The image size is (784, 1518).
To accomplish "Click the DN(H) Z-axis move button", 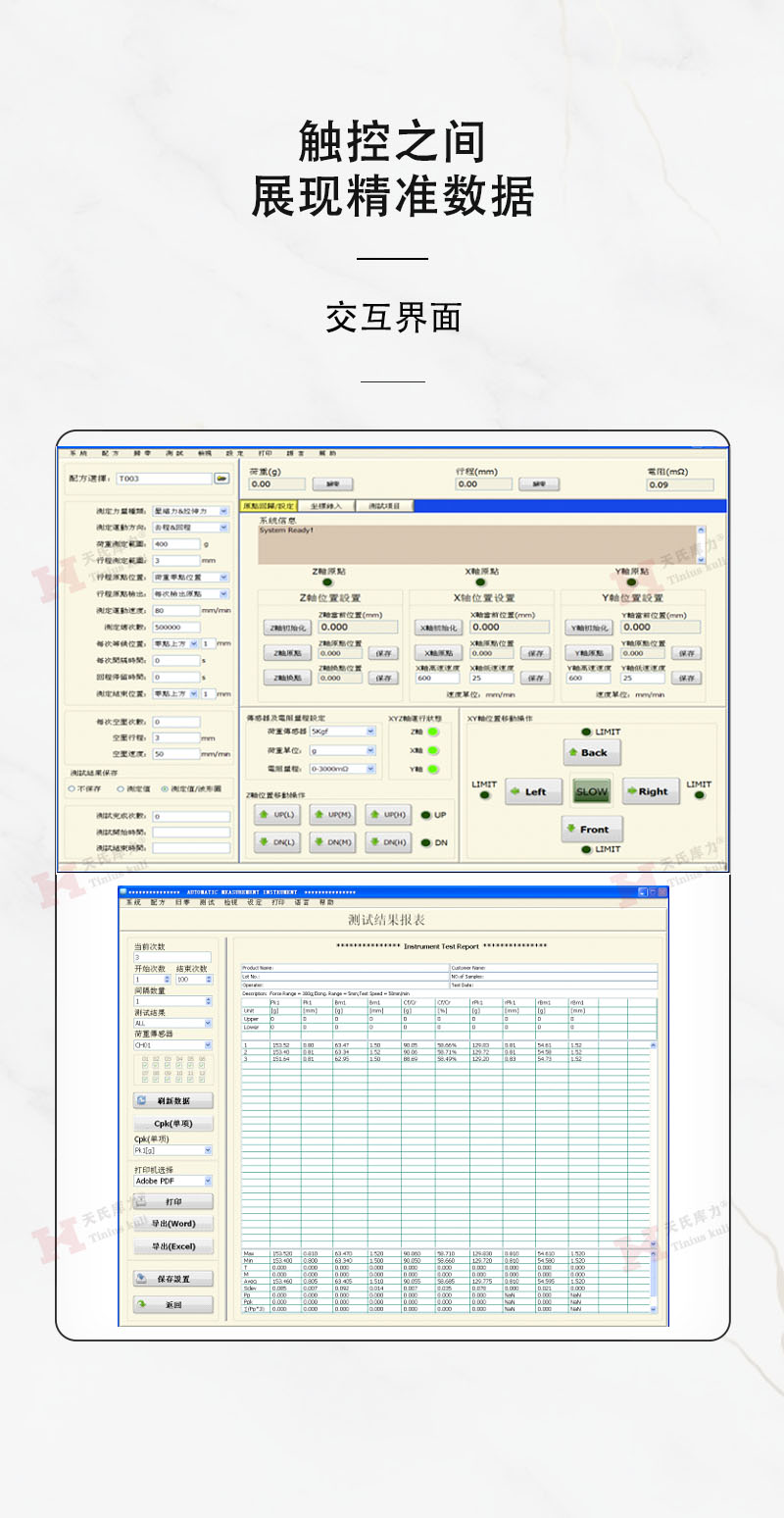I will 388,842.
